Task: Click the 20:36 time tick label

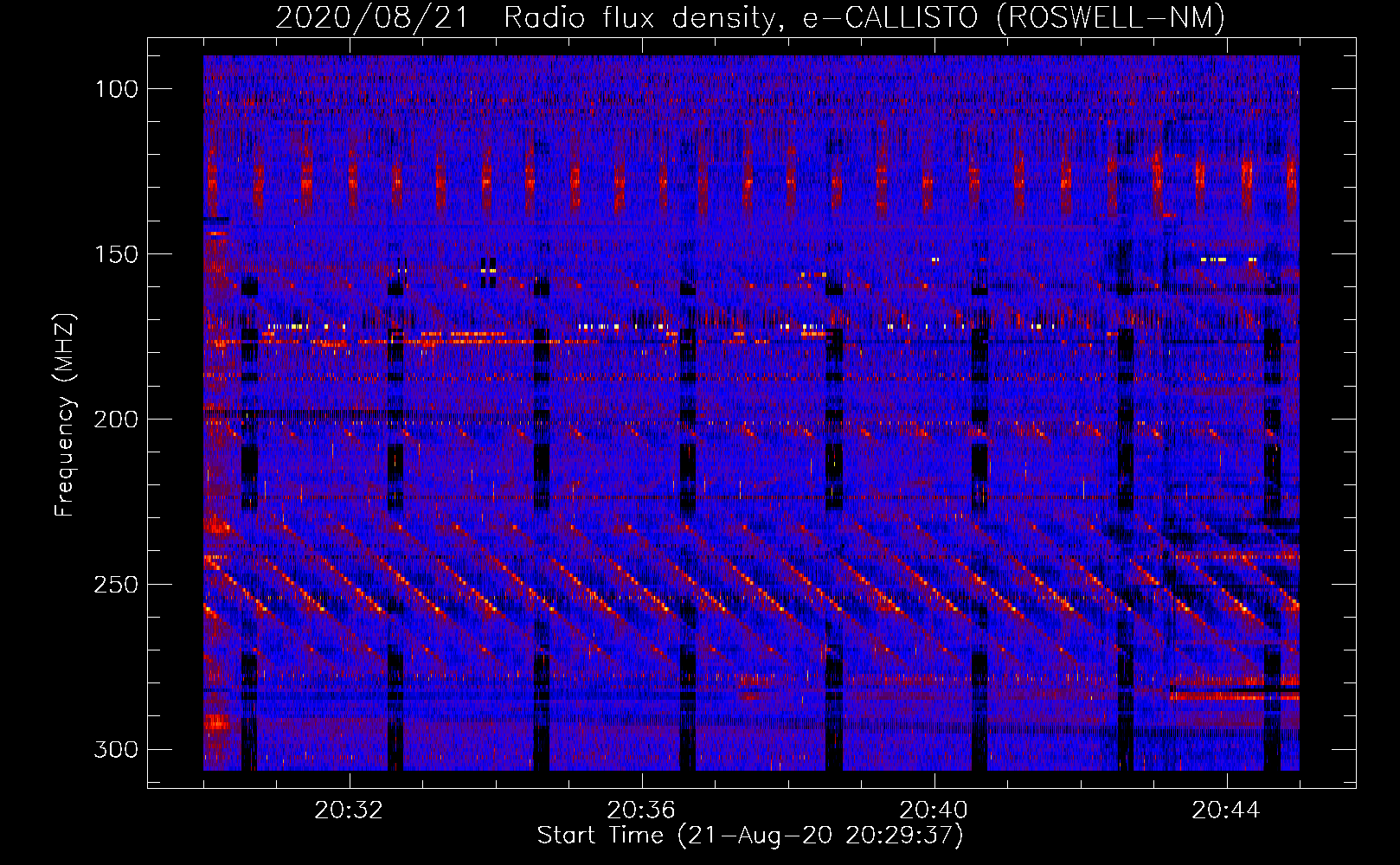Action: (641, 811)
